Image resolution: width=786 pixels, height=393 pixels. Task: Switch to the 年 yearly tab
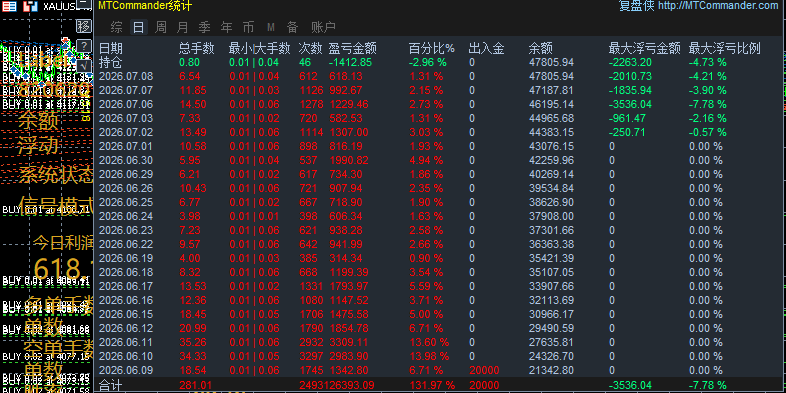227,27
